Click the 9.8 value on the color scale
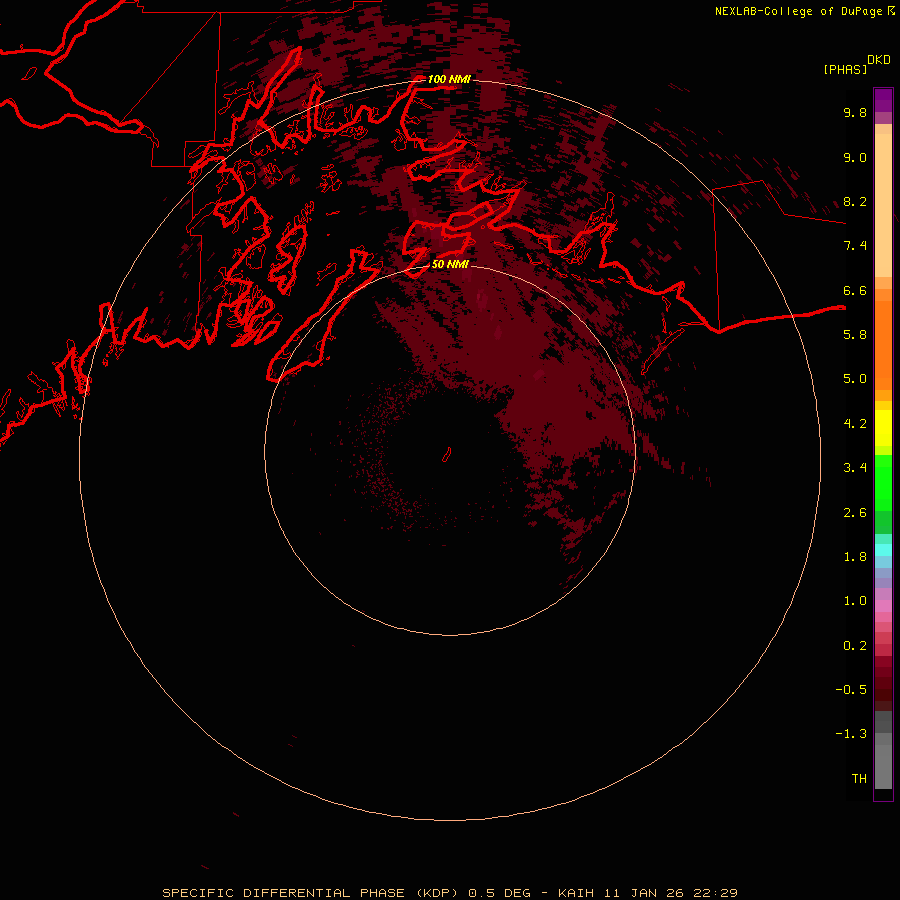Image resolution: width=900 pixels, height=900 pixels. click(855, 112)
